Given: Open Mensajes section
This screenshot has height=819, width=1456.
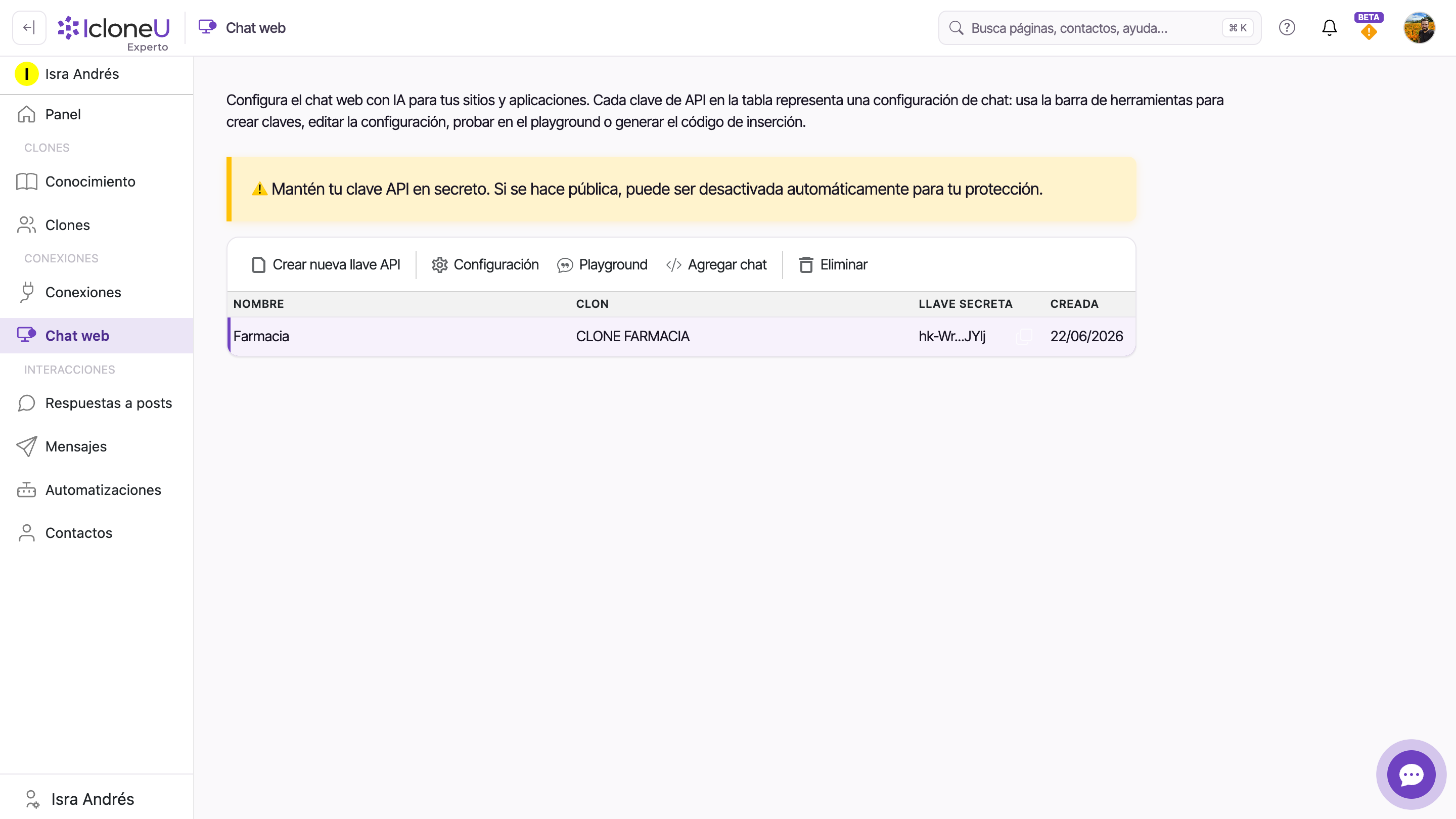Looking at the screenshot, I should tap(97, 446).
